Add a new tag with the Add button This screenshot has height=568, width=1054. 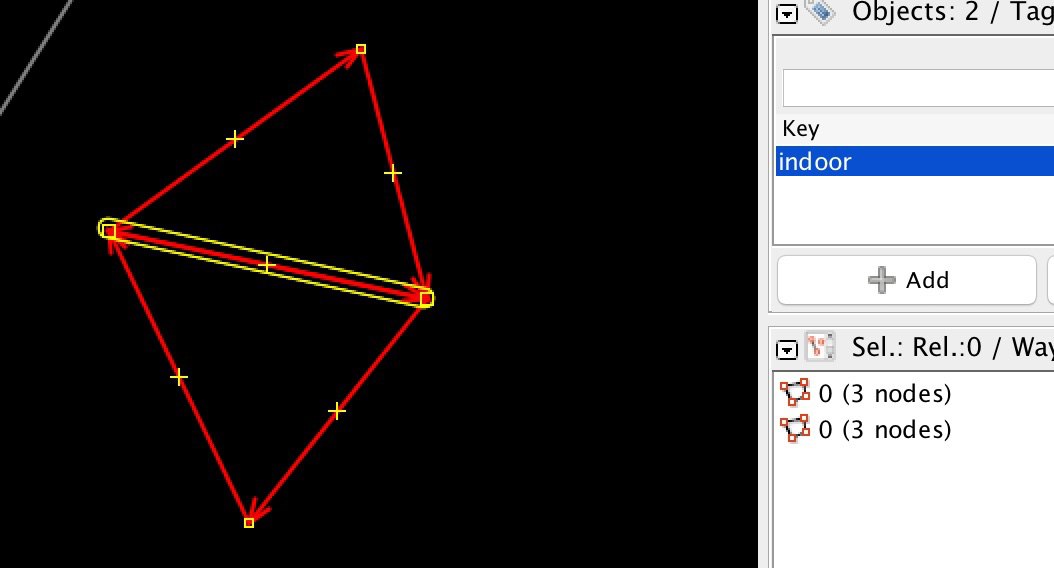point(907,280)
